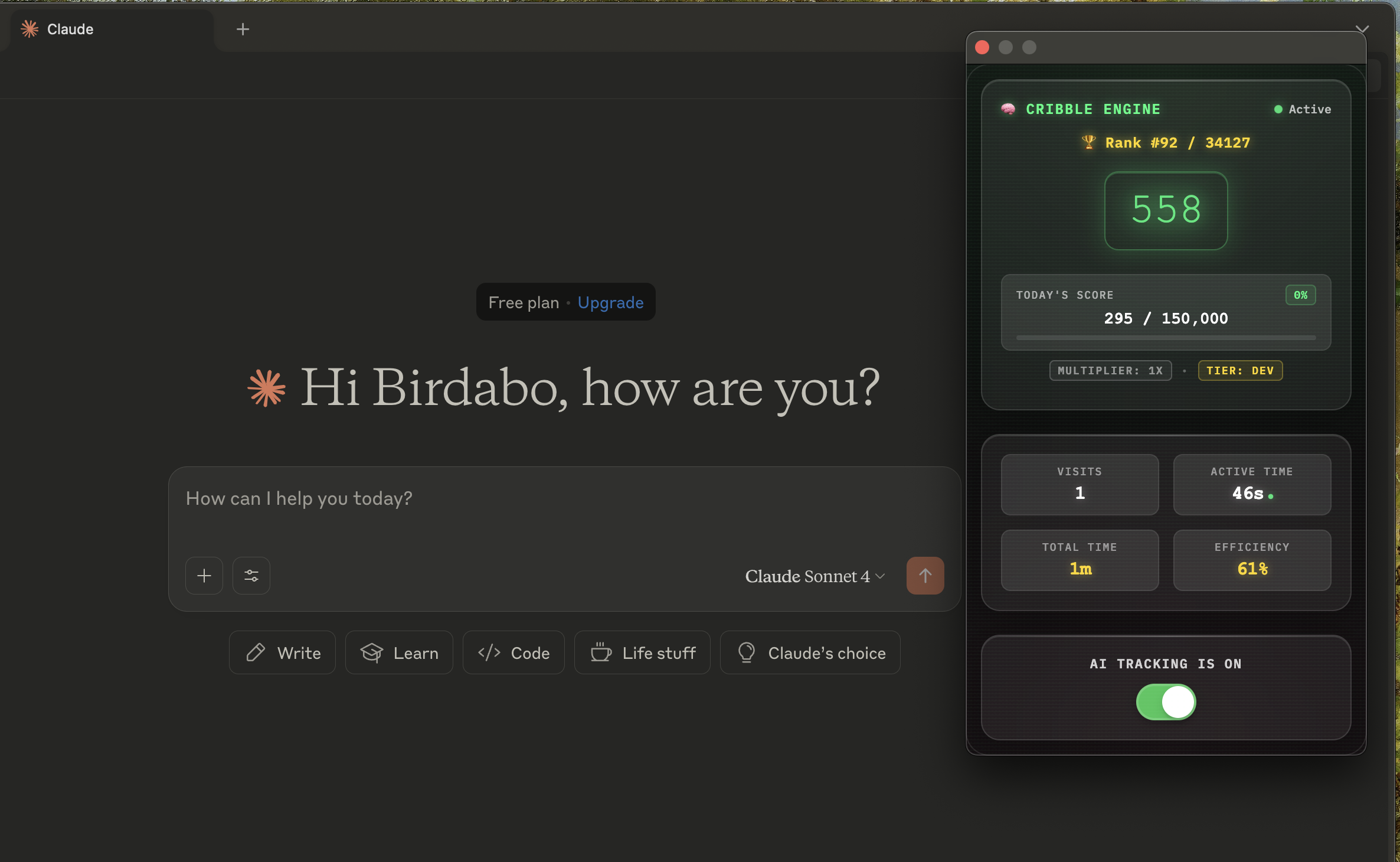Screen dimensions: 1400x862
Task: Choose the Write suggestion
Action: tap(282, 652)
